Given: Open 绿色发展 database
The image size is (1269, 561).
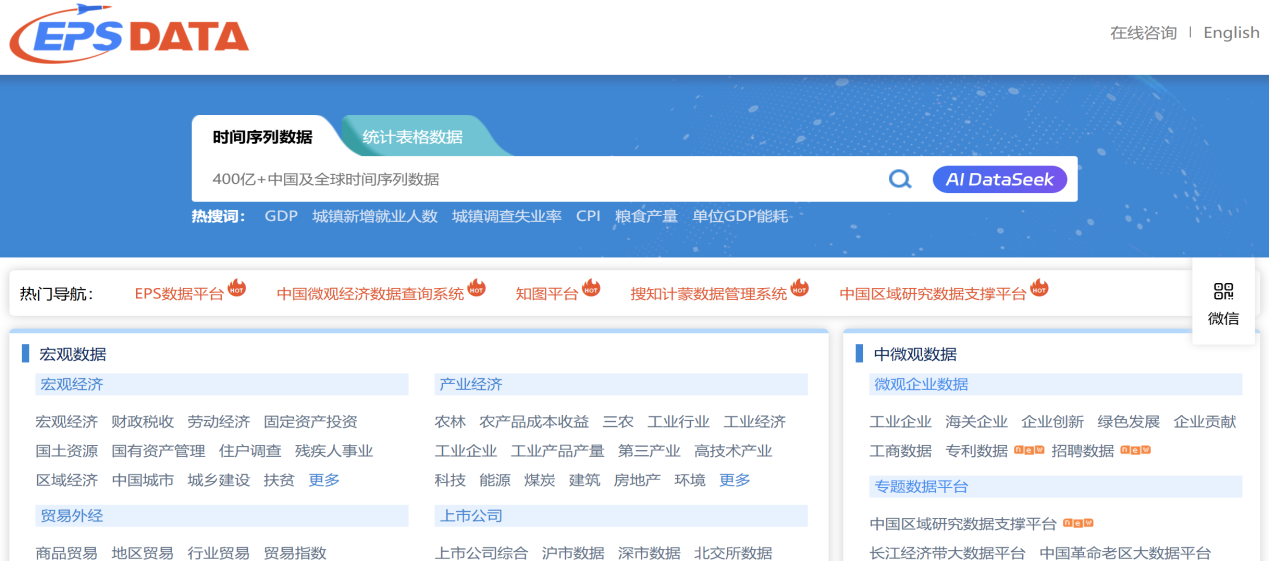Looking at the screenshot, I should pyautogui.click(x=1129, y=422).
